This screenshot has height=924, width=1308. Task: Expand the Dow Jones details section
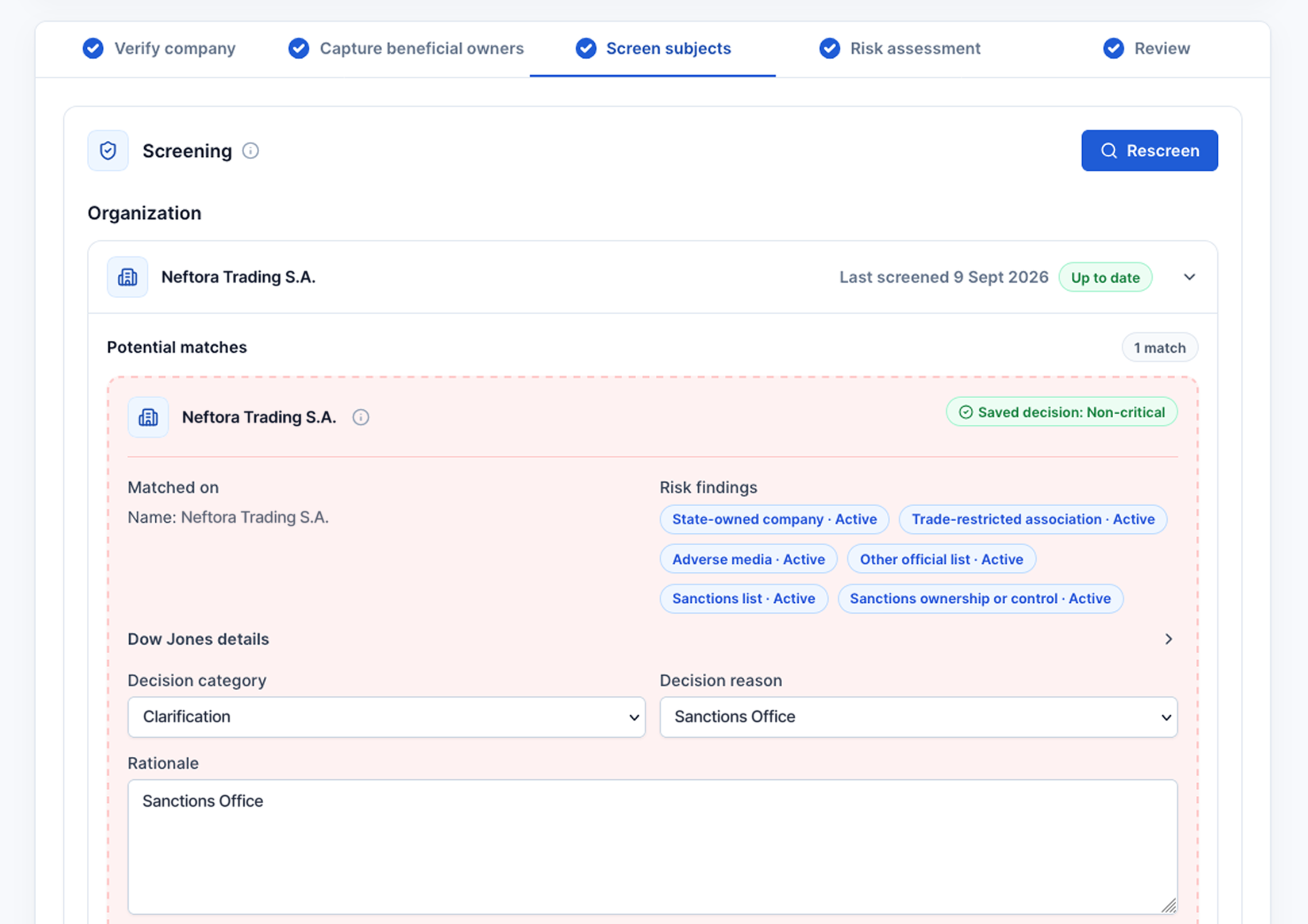[652, 639]
